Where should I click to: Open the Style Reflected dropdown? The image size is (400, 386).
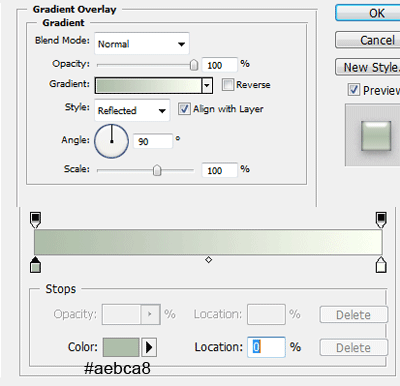(x=132, y=110)
